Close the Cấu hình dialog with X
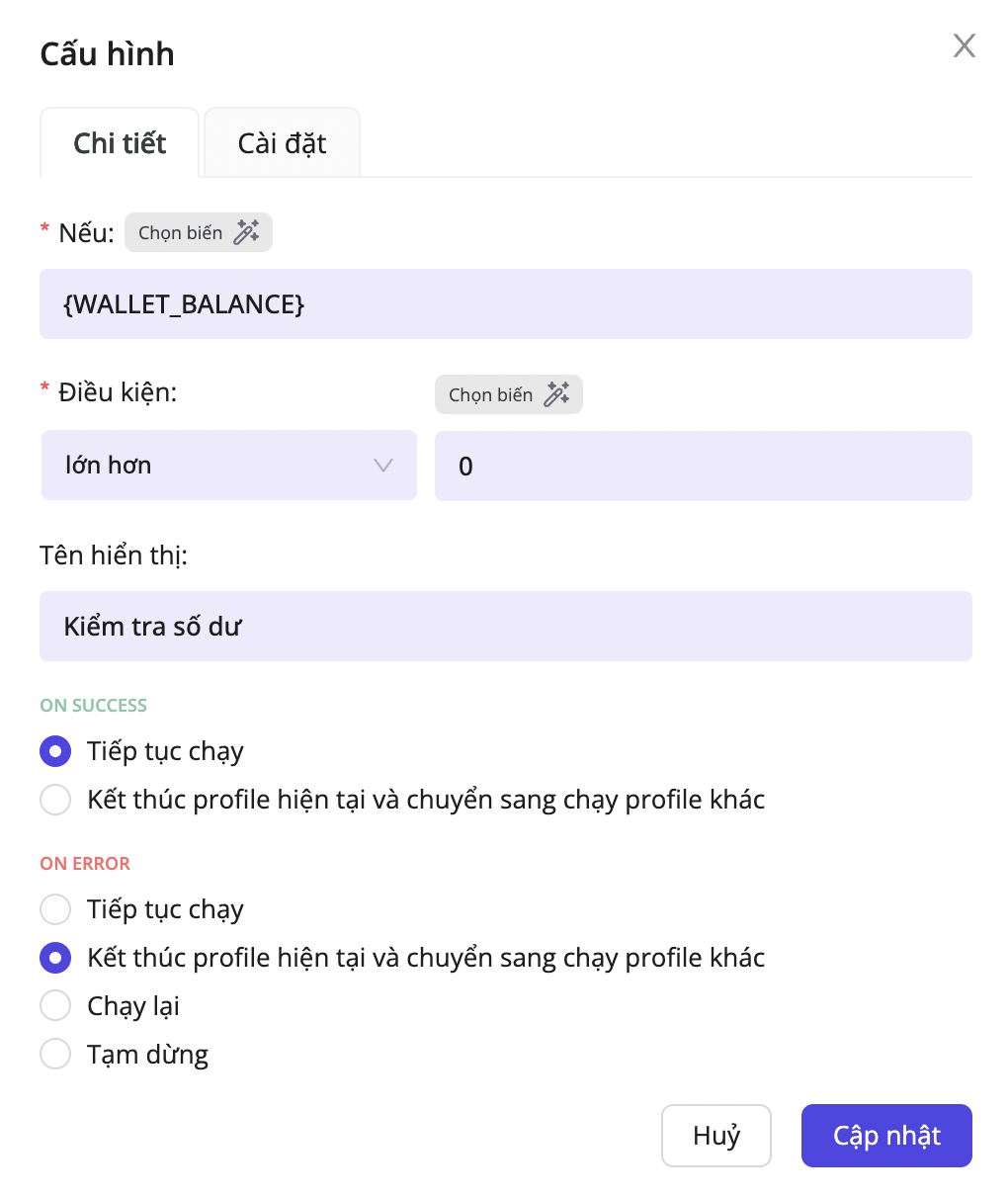 click(964, 45)
